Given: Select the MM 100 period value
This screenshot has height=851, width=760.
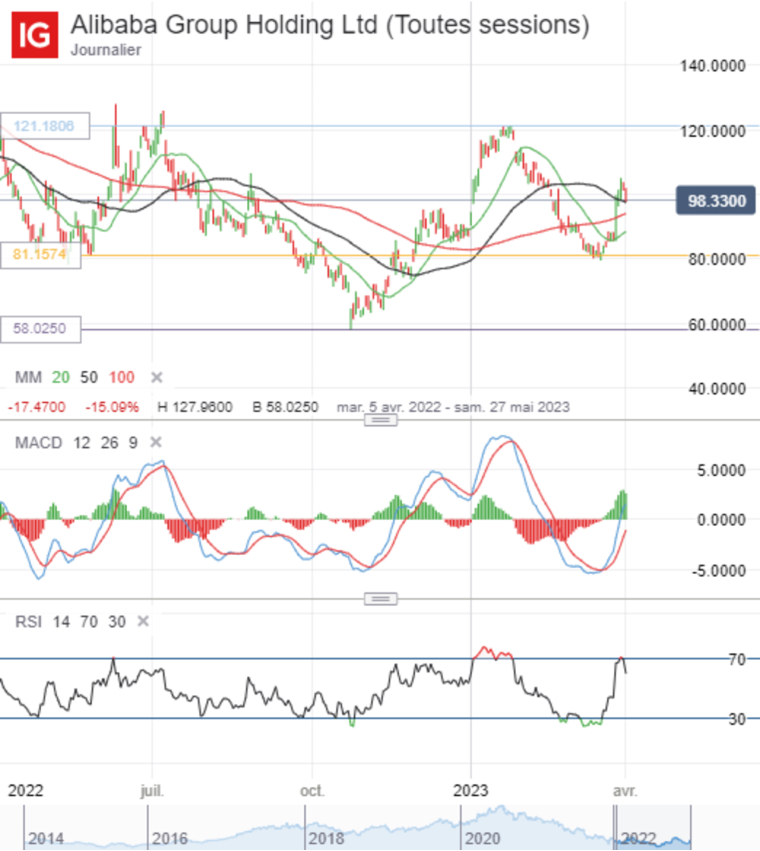Looking at the screenshot, I should tap(122, 377).
